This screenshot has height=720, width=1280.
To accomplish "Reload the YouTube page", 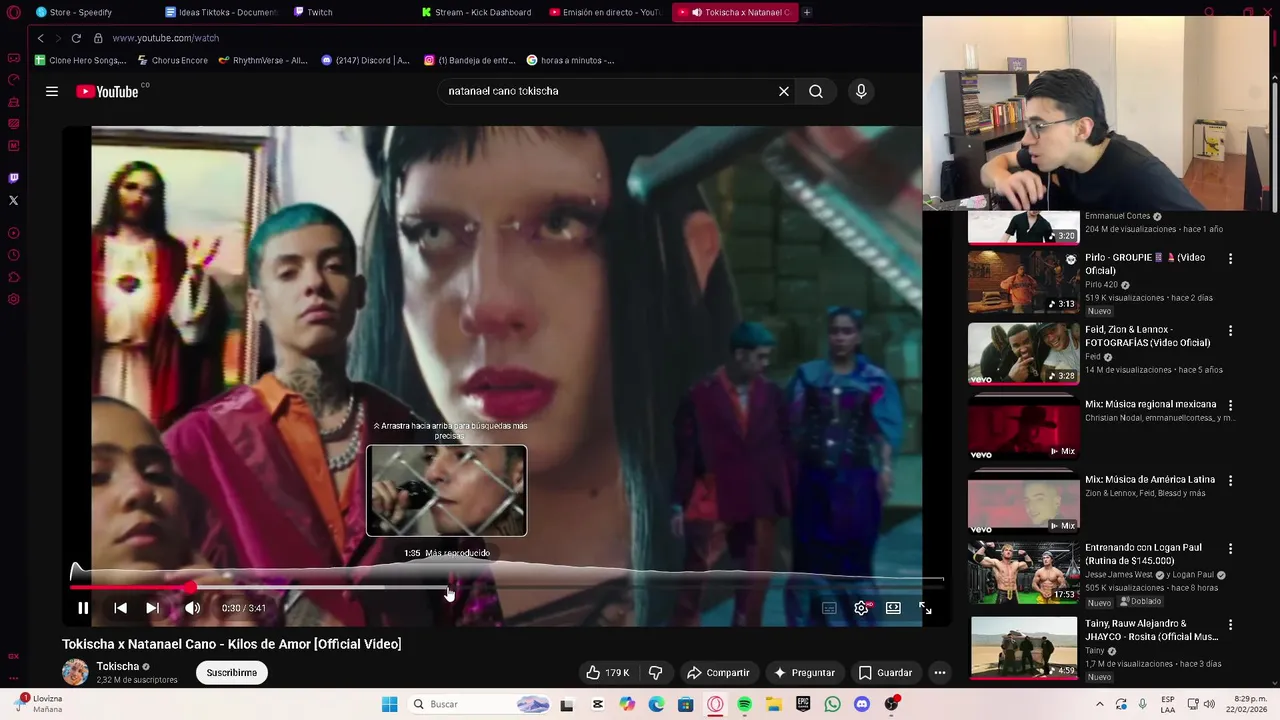I will tap(76, 38).
